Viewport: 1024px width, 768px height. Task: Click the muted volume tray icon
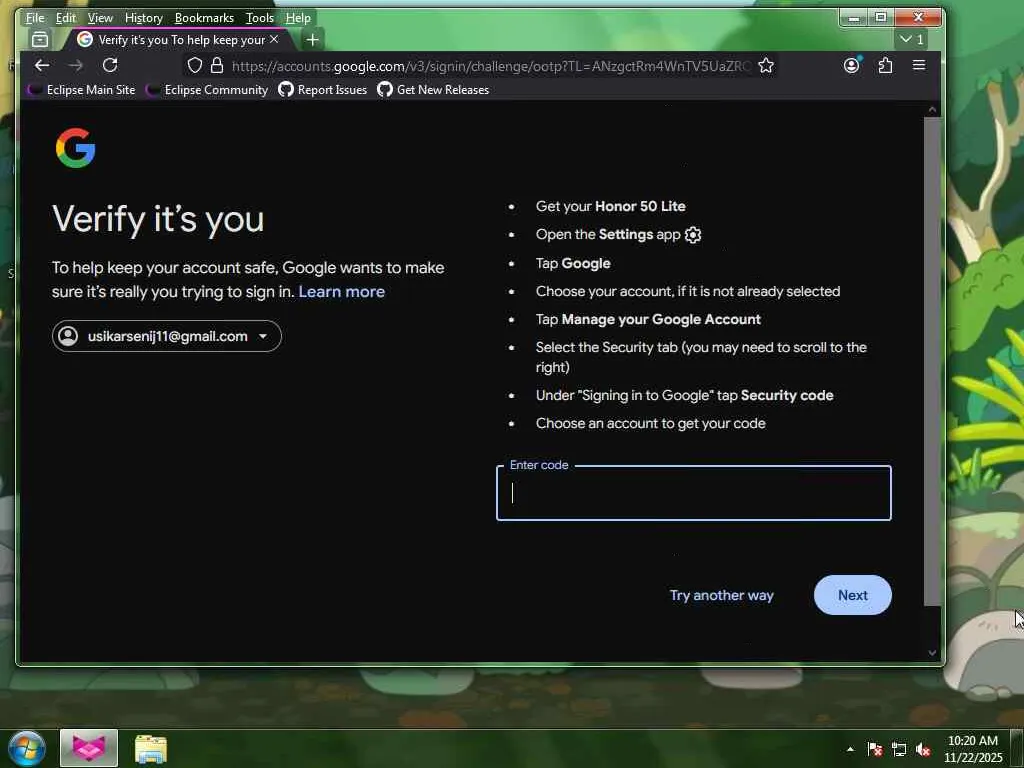click(923, 749)
